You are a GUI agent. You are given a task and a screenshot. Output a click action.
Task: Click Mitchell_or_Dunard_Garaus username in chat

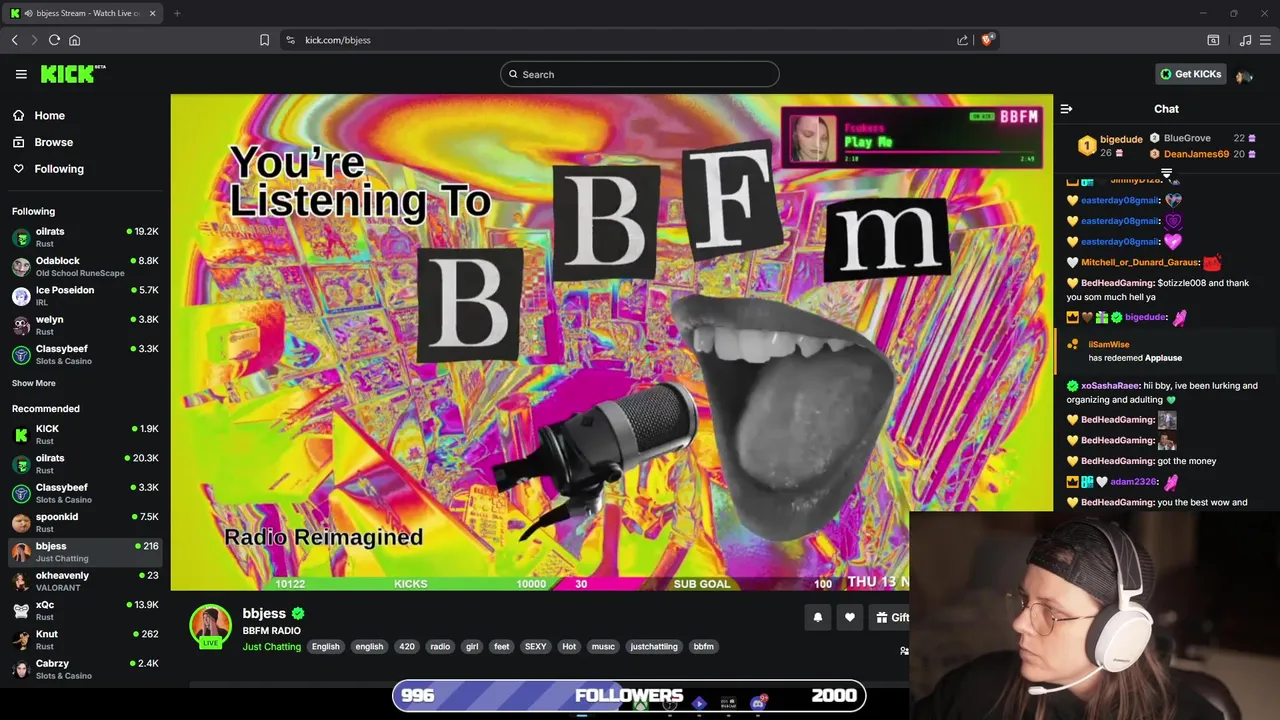(x=1138, y=263)
